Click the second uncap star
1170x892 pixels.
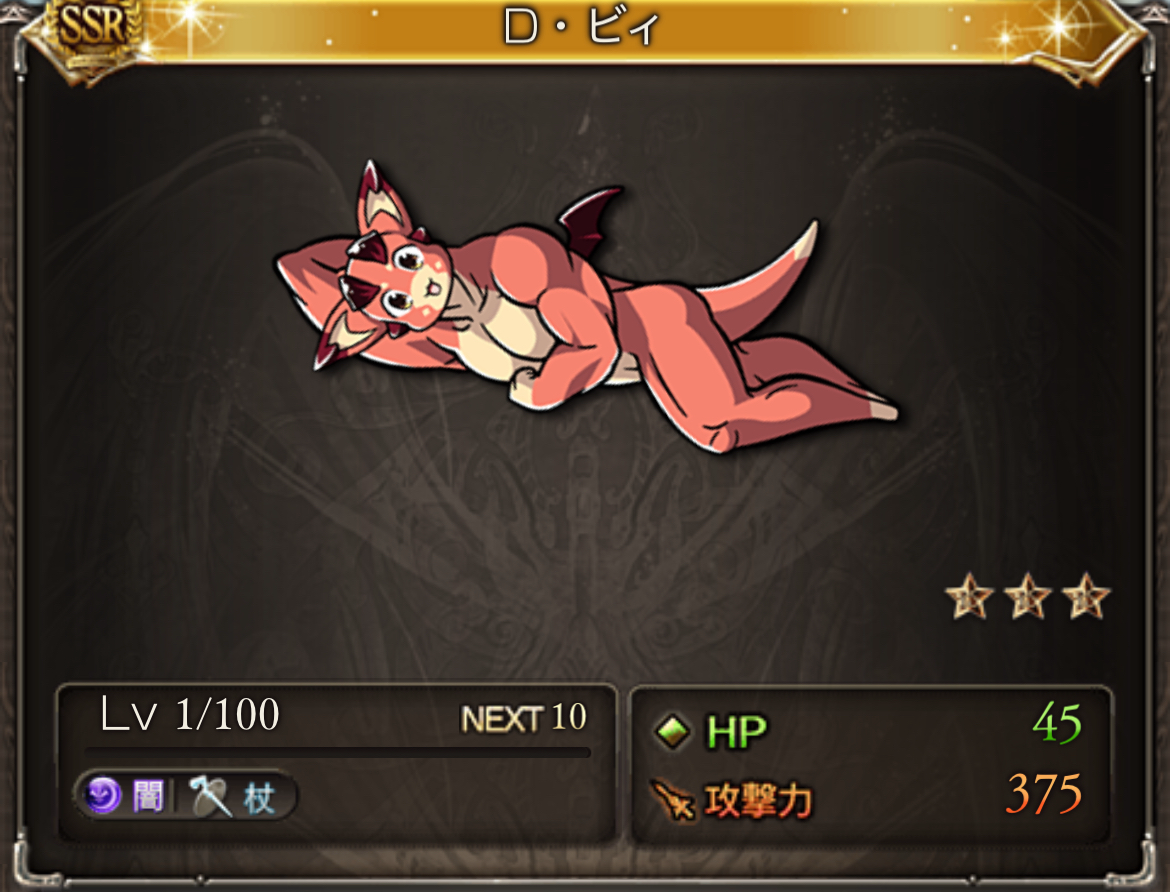click(x=1027, y=596)
